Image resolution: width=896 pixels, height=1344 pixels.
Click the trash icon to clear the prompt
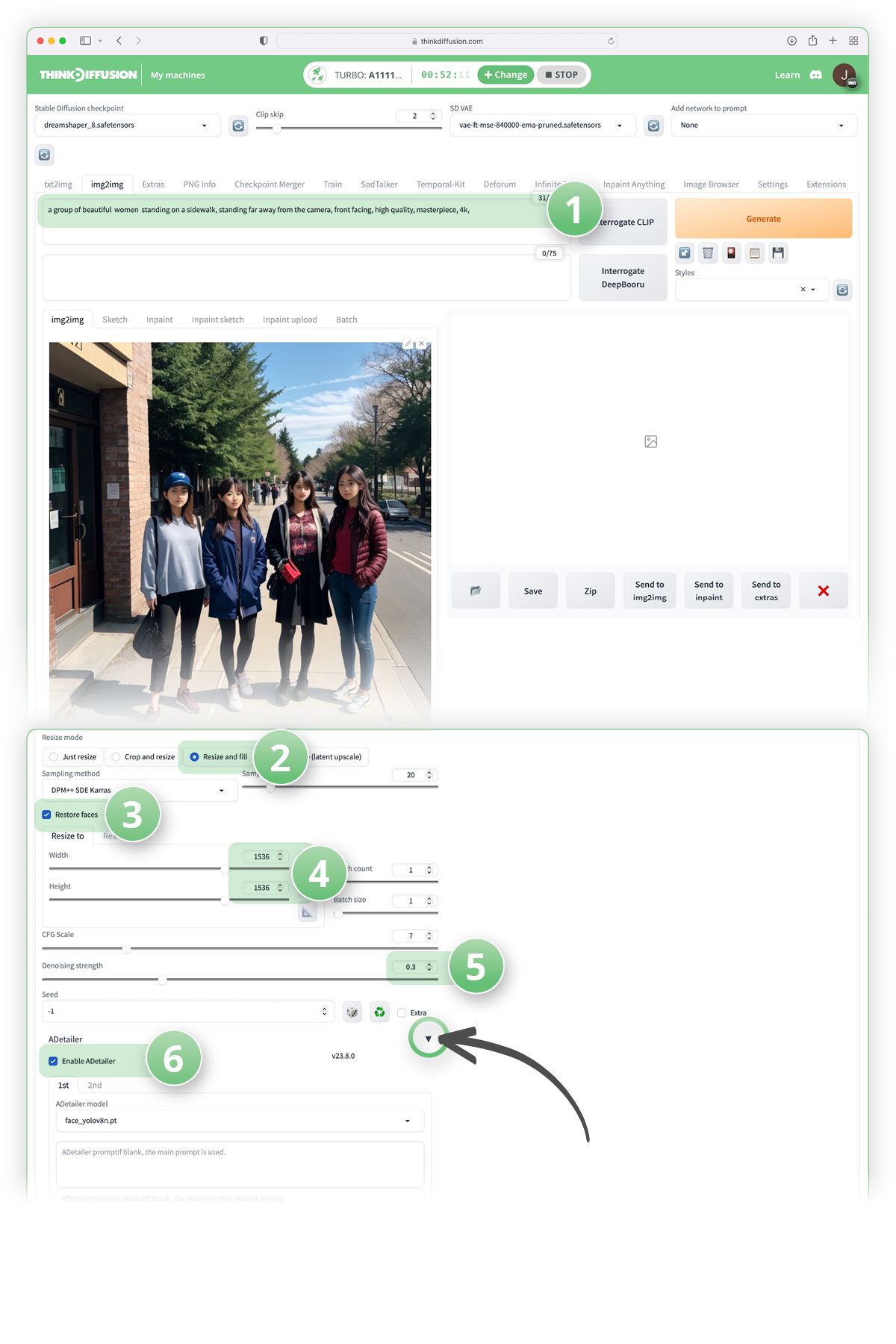coord(708,253)
